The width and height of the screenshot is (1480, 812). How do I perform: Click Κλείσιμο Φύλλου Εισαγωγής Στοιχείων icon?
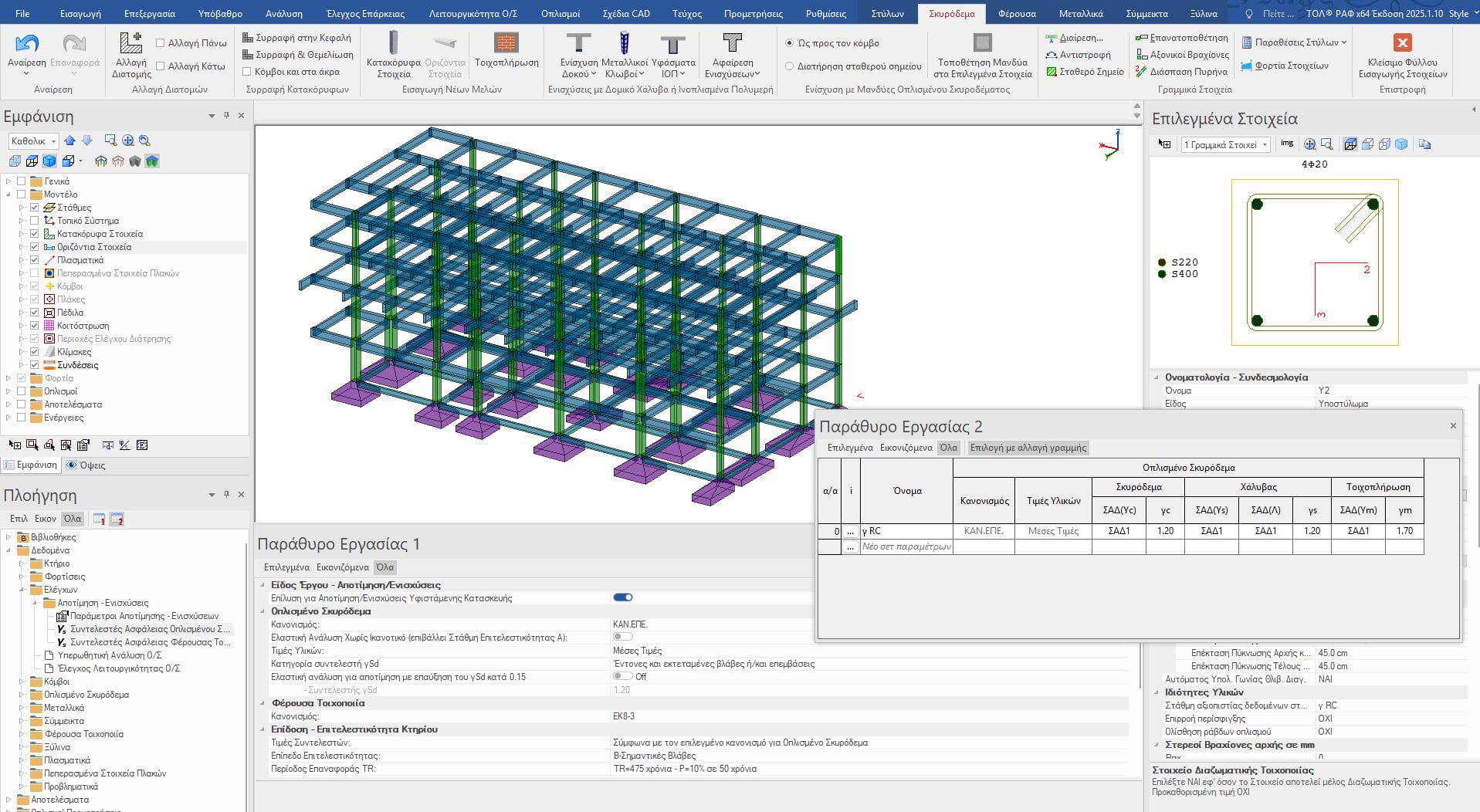click(1402, 43)
